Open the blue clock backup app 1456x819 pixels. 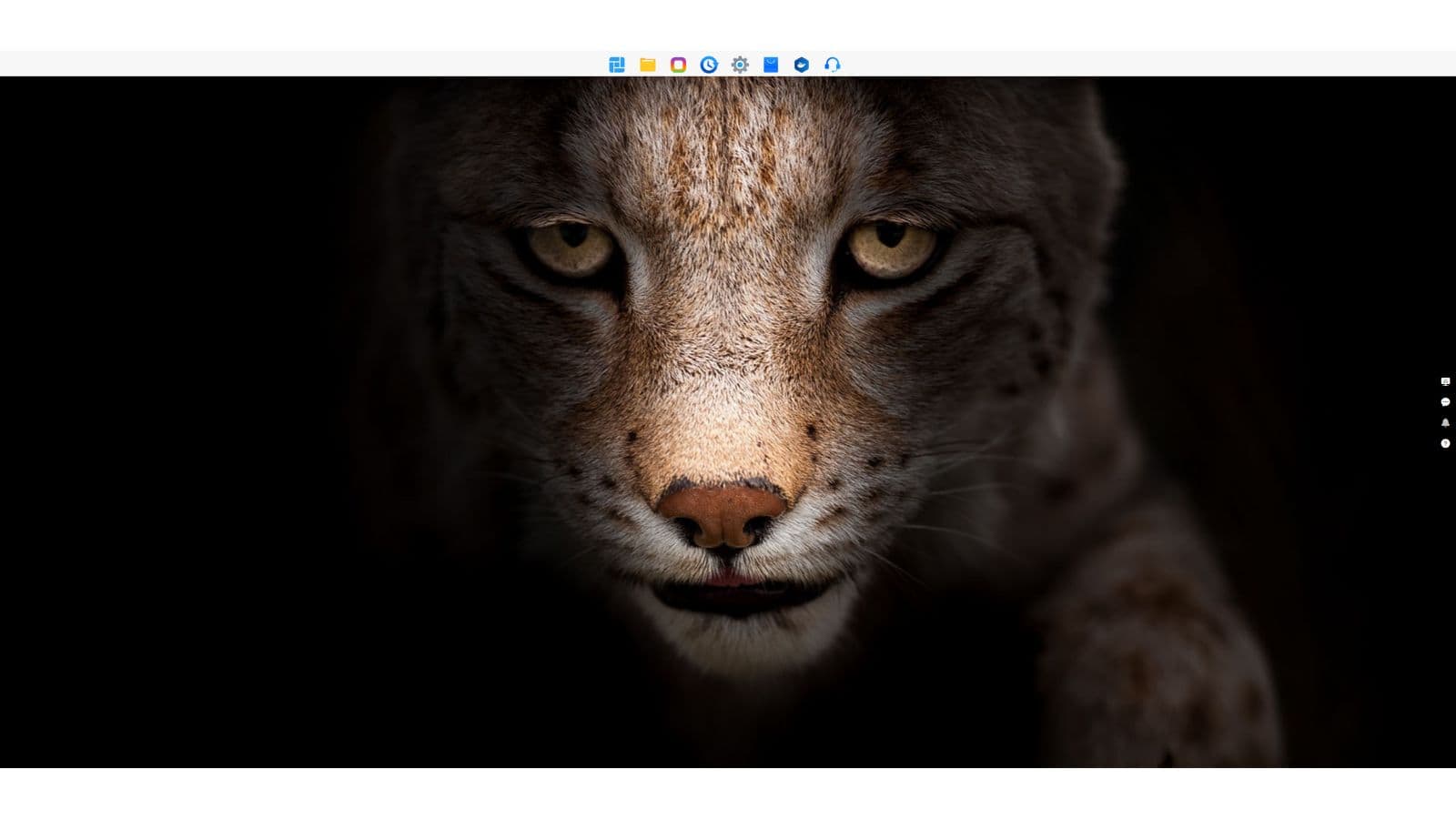[x=709, y=65]
